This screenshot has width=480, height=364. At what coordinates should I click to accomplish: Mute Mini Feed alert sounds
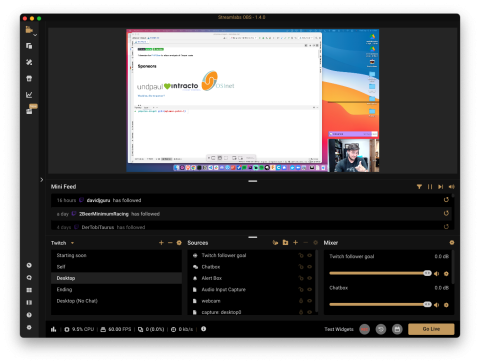451,187
